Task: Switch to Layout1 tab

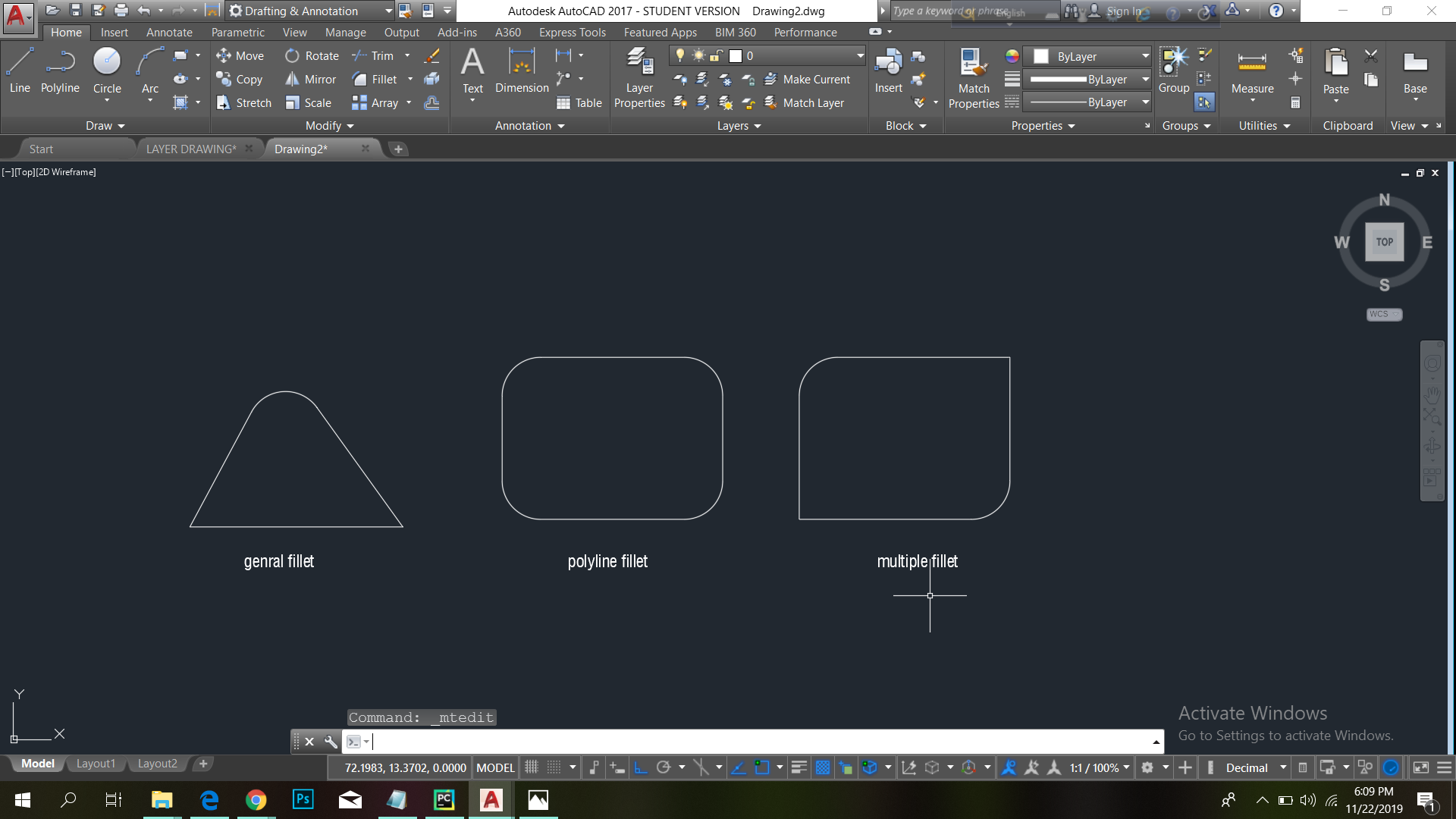Action: (96, 764)
